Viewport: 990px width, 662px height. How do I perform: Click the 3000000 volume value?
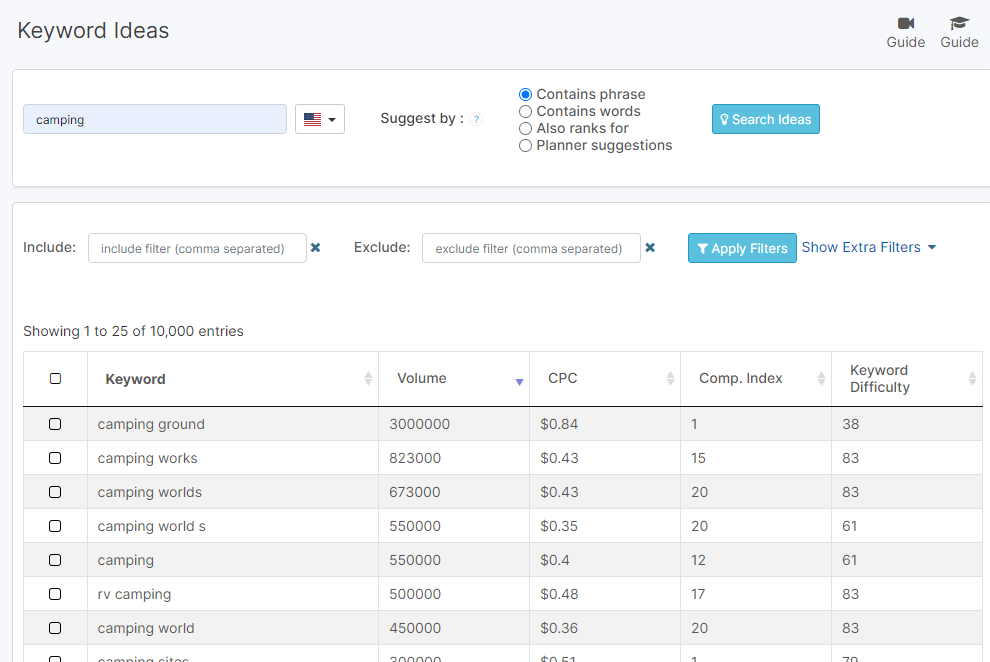[x=419, y=424]
